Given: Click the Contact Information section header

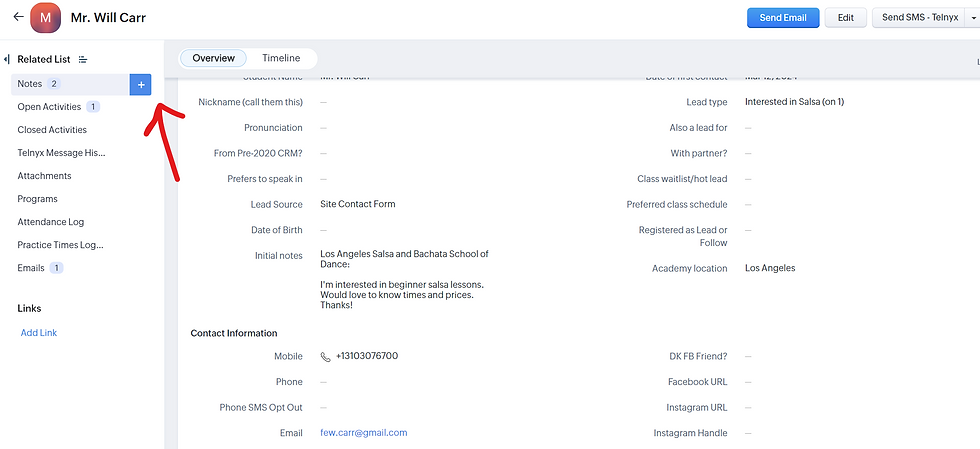Looking at the screenshot, I should pyautogui.click(x=234, y=333).
